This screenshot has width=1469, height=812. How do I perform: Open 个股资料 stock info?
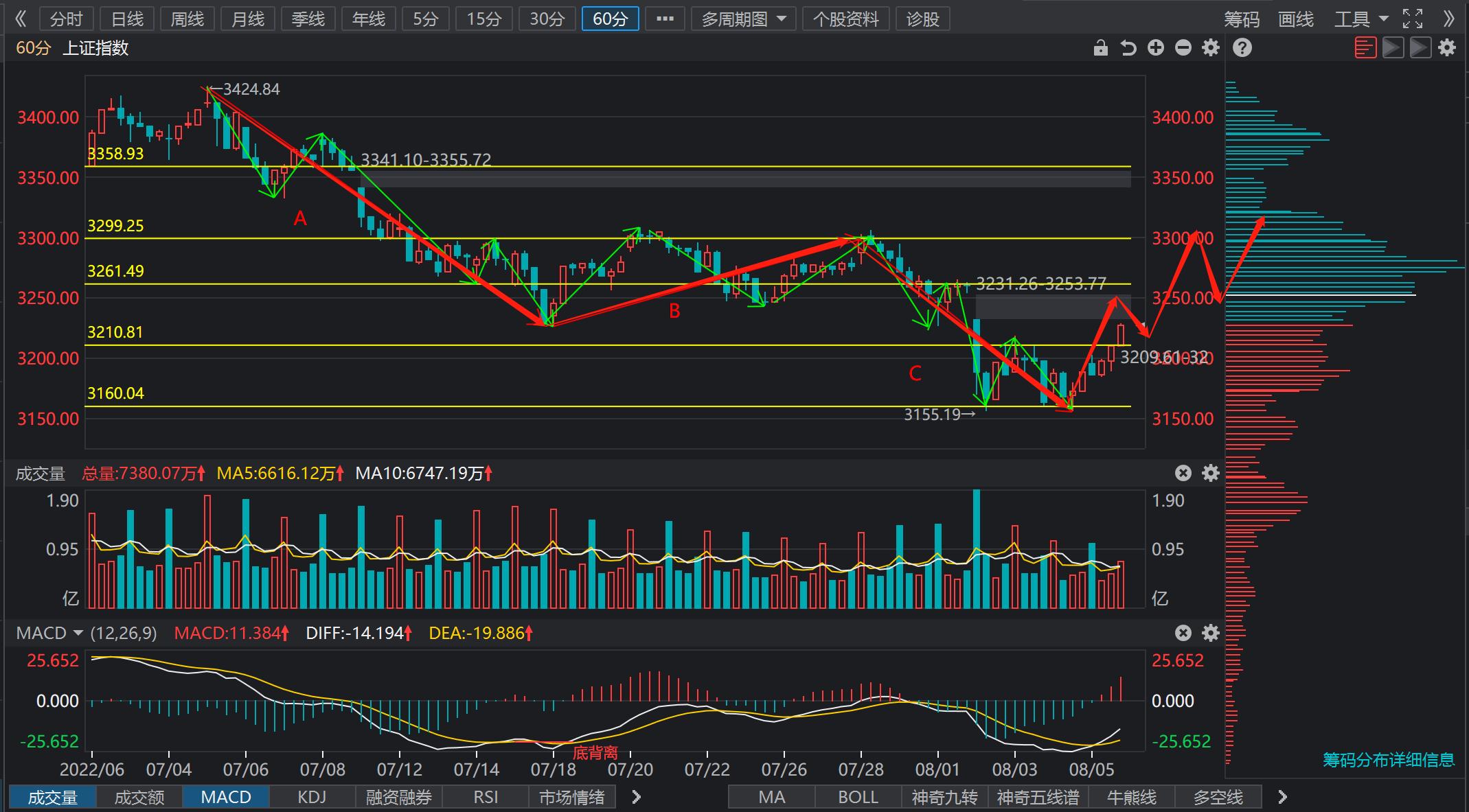(x=846, y=19)
